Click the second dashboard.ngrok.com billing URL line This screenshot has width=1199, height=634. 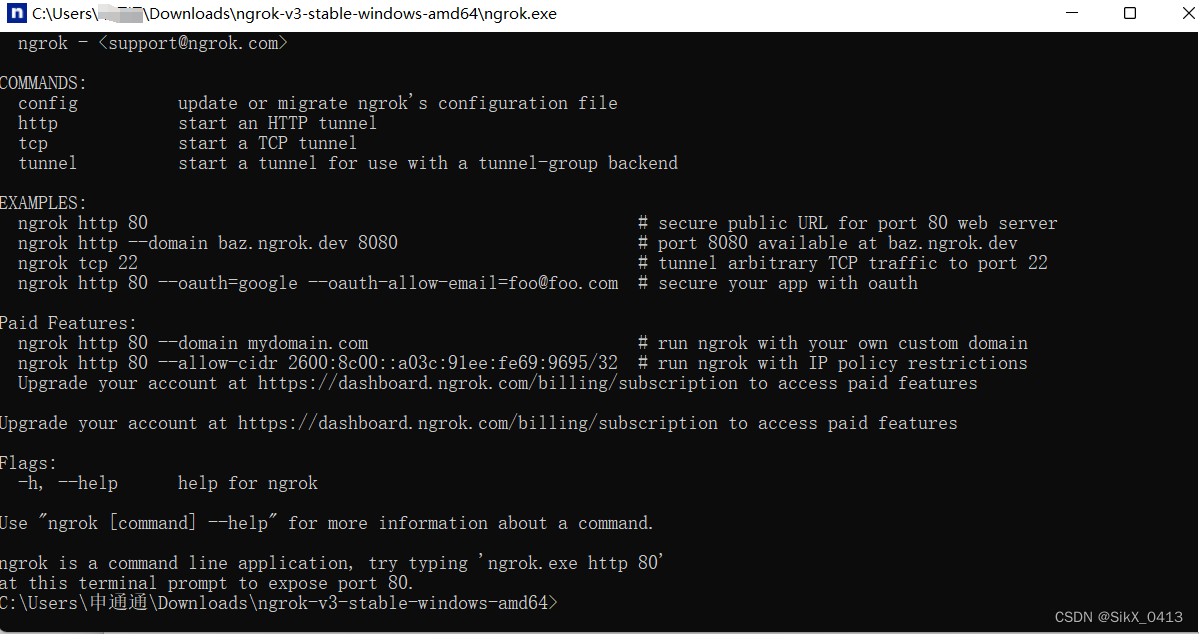pyautogui.click(x=479, y=423)
